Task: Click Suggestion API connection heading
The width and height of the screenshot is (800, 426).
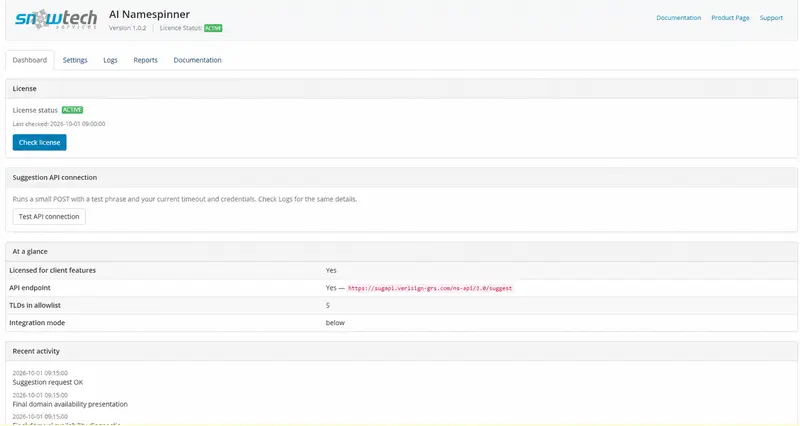Action: [55, 177]
